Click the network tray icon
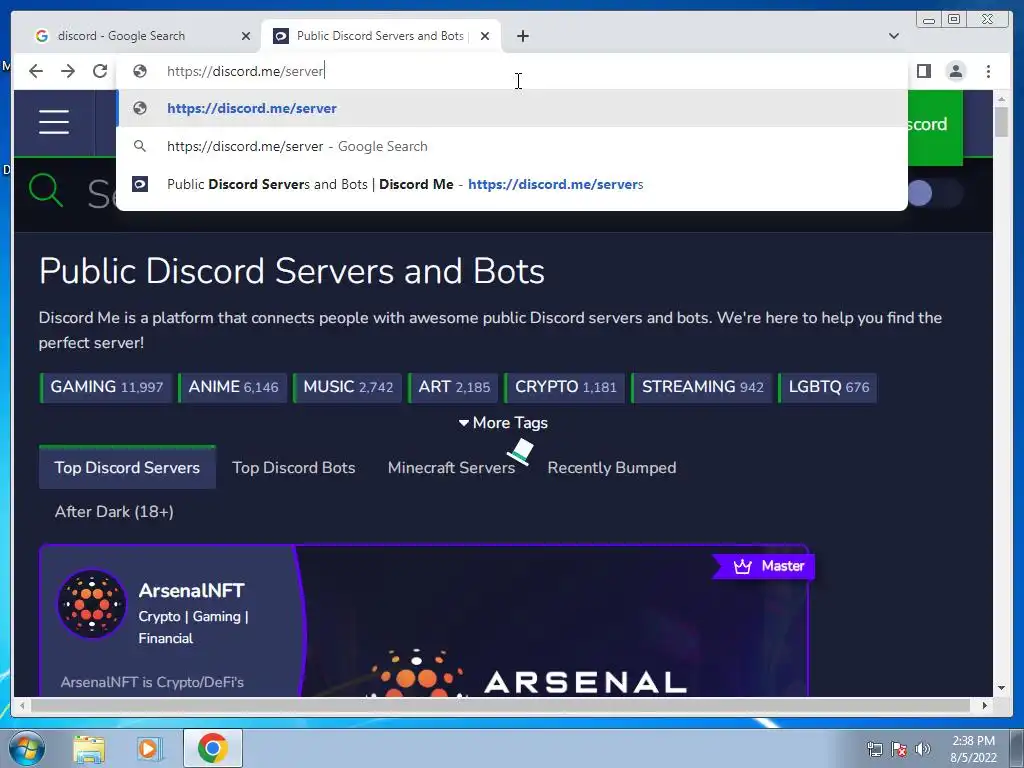 click(x=874, y=749)
